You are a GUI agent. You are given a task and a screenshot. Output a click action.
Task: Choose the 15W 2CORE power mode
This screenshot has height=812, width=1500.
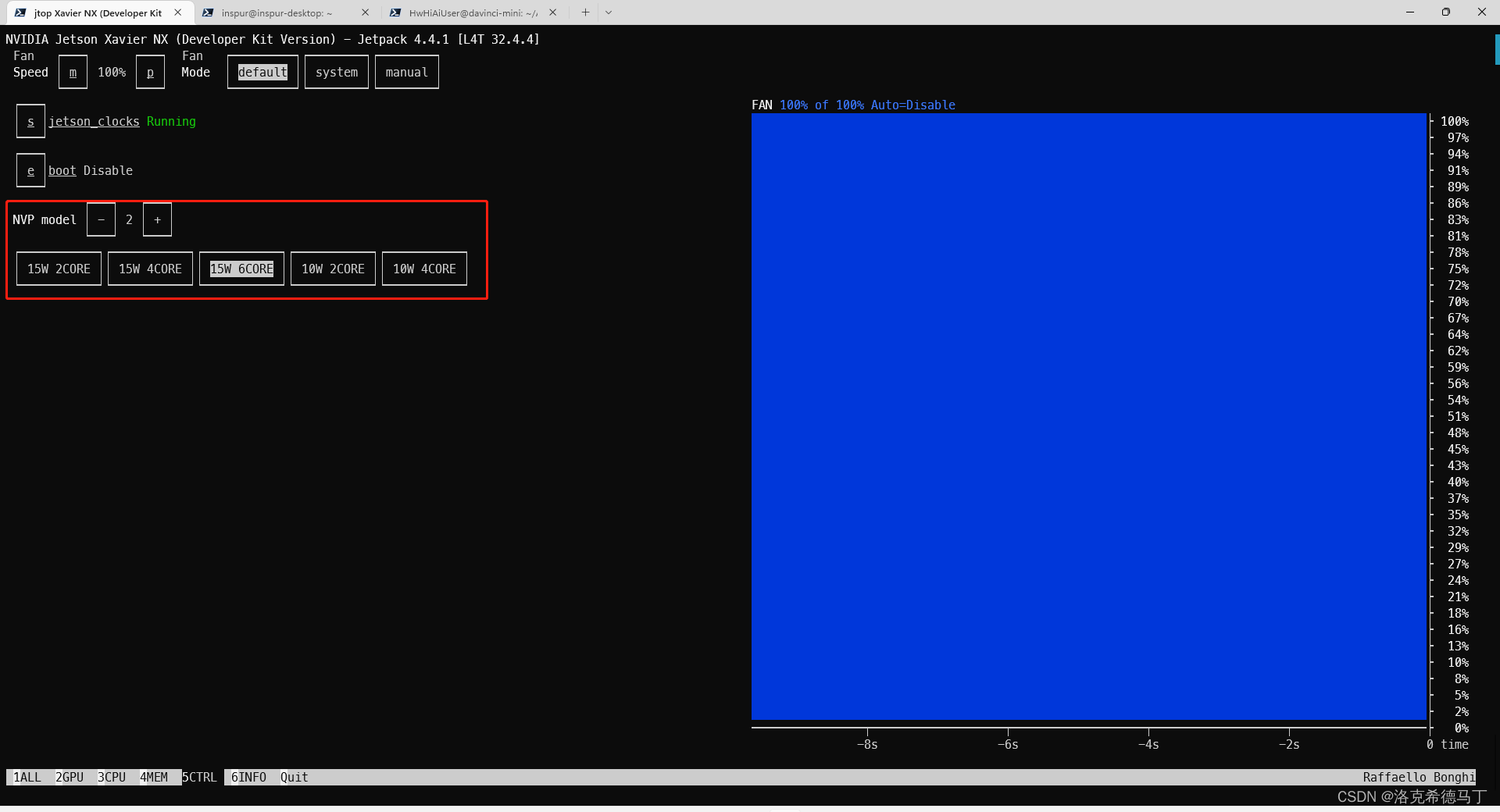59,269
